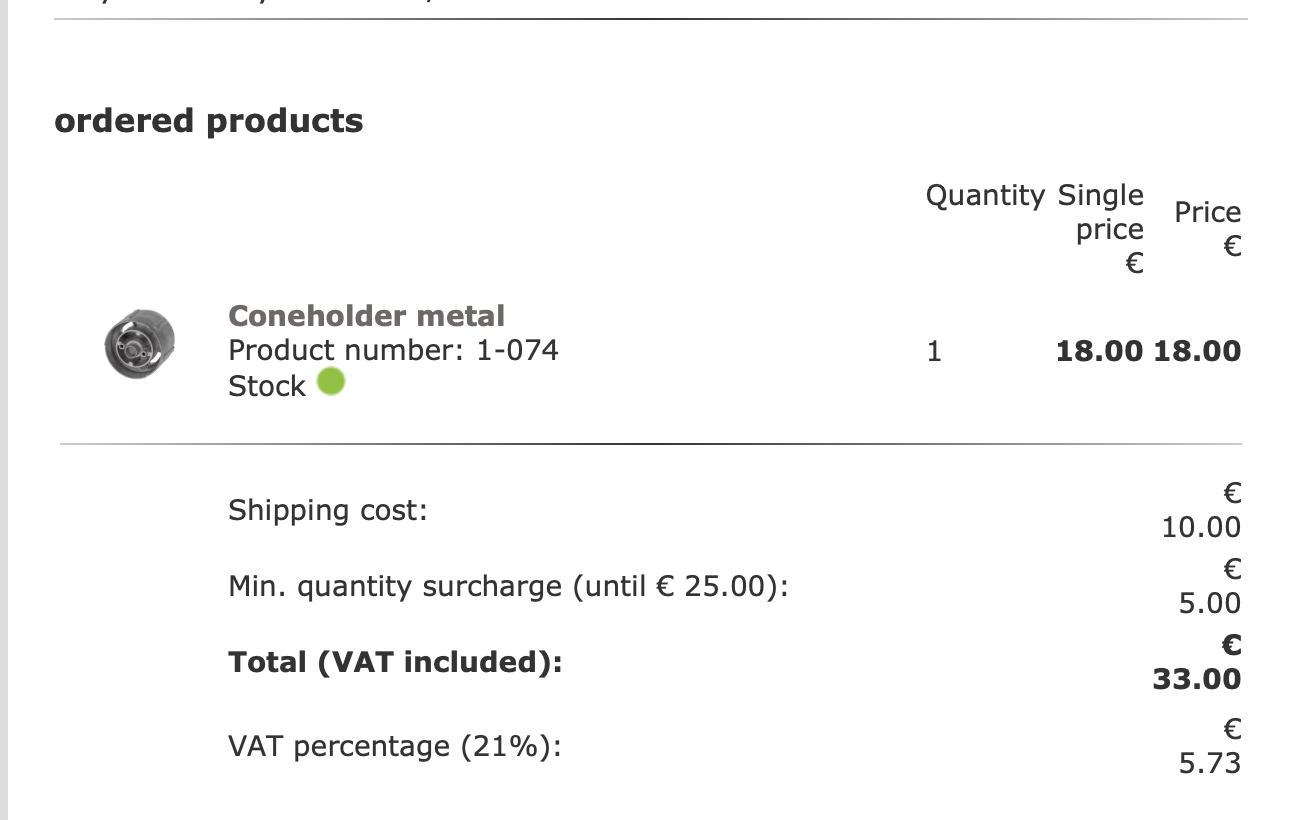This screenshot has width=1292, height=820.
Task: Click the VAT percentage (21%) label
Action: [x=394, y=747]
